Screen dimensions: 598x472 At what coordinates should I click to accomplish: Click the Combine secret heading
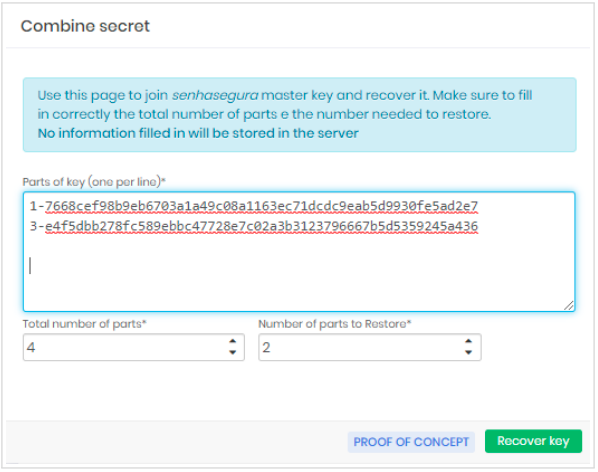point(85,26)
